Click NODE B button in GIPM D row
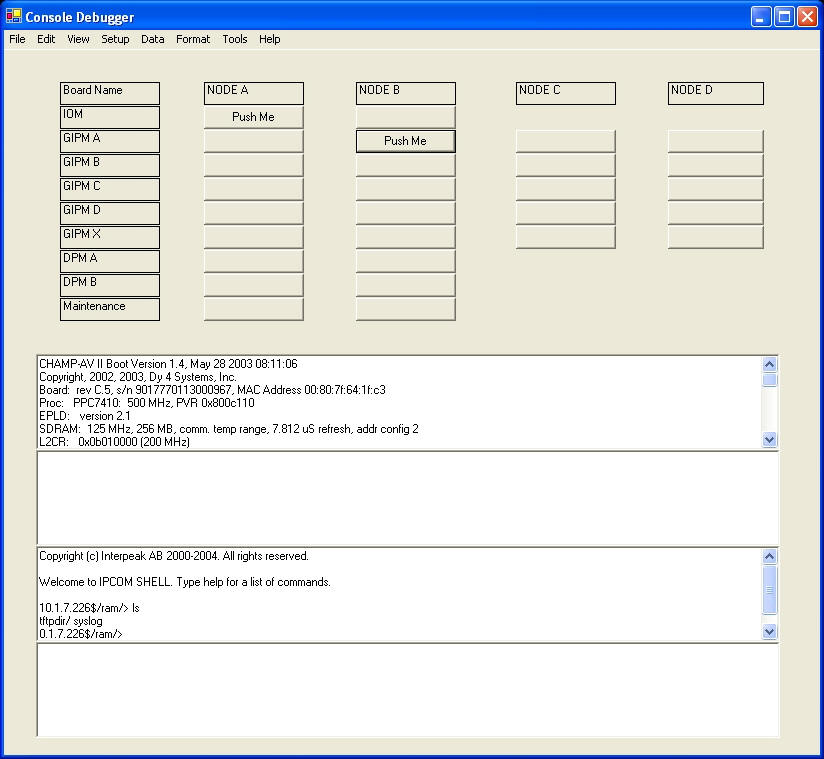This screenshot has height=759, width=824. click(x=406, y=213)
